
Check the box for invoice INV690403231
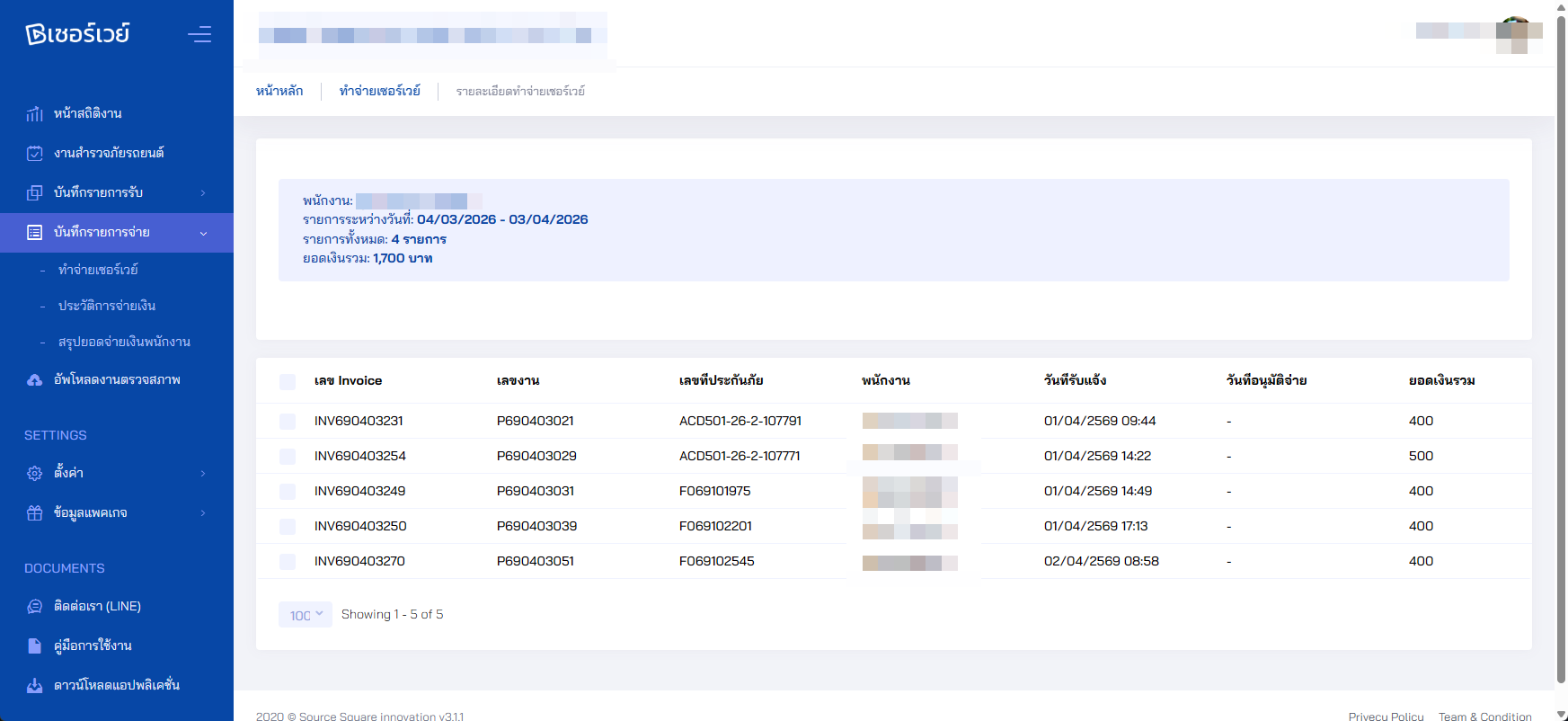tap(288, 422)
